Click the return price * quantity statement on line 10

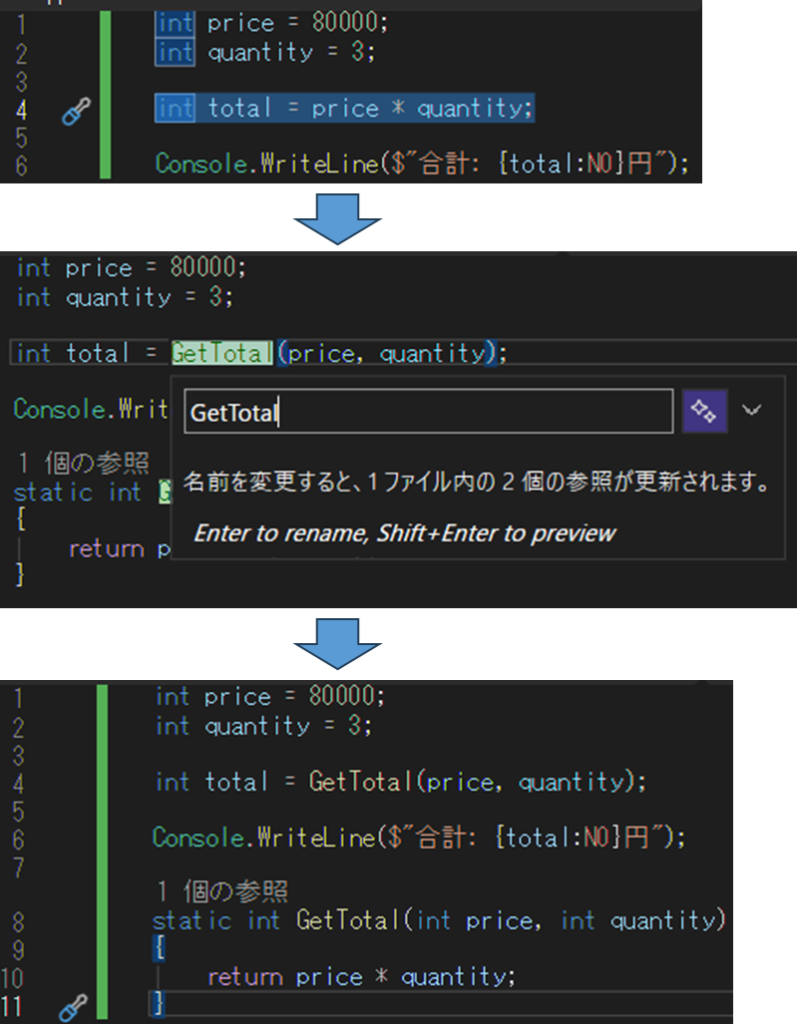357,976
